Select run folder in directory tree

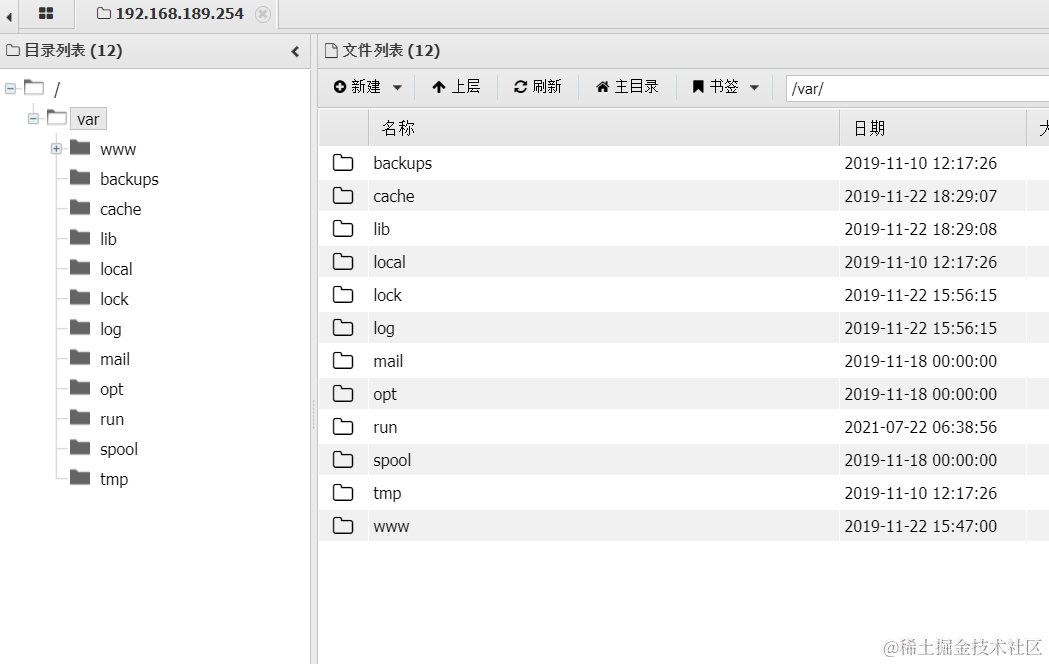[x=112, y=419]
